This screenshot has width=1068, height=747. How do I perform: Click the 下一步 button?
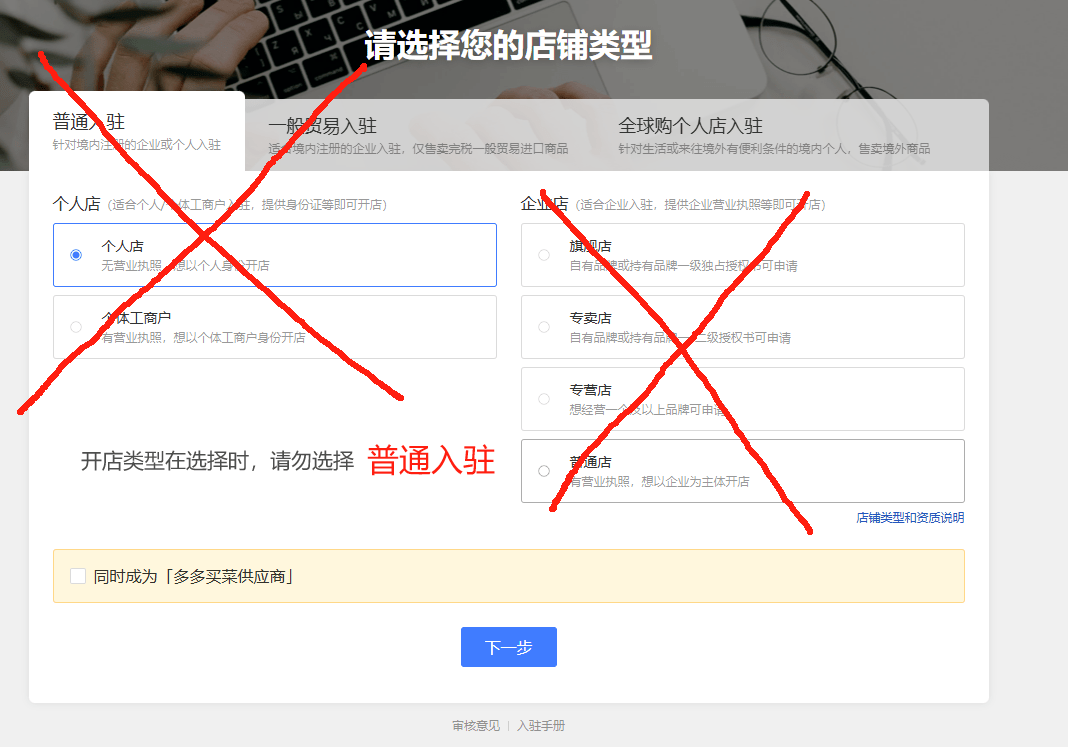(x=509, y=647)
